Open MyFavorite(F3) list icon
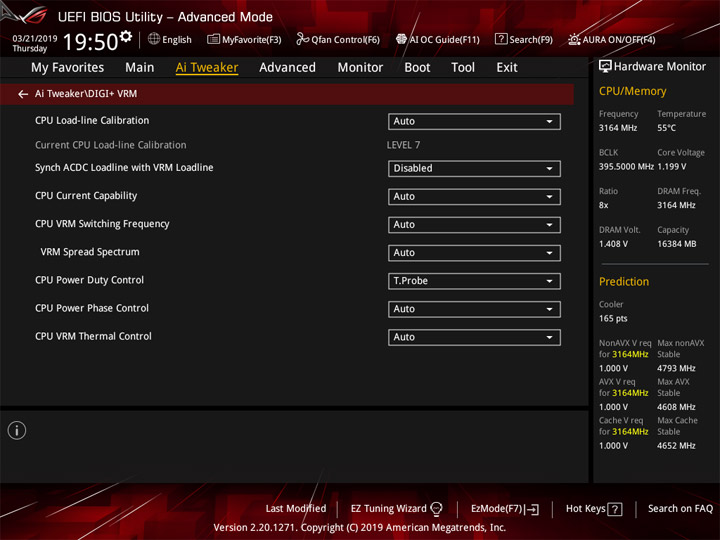The image size is (720, 540). [213, 39]
